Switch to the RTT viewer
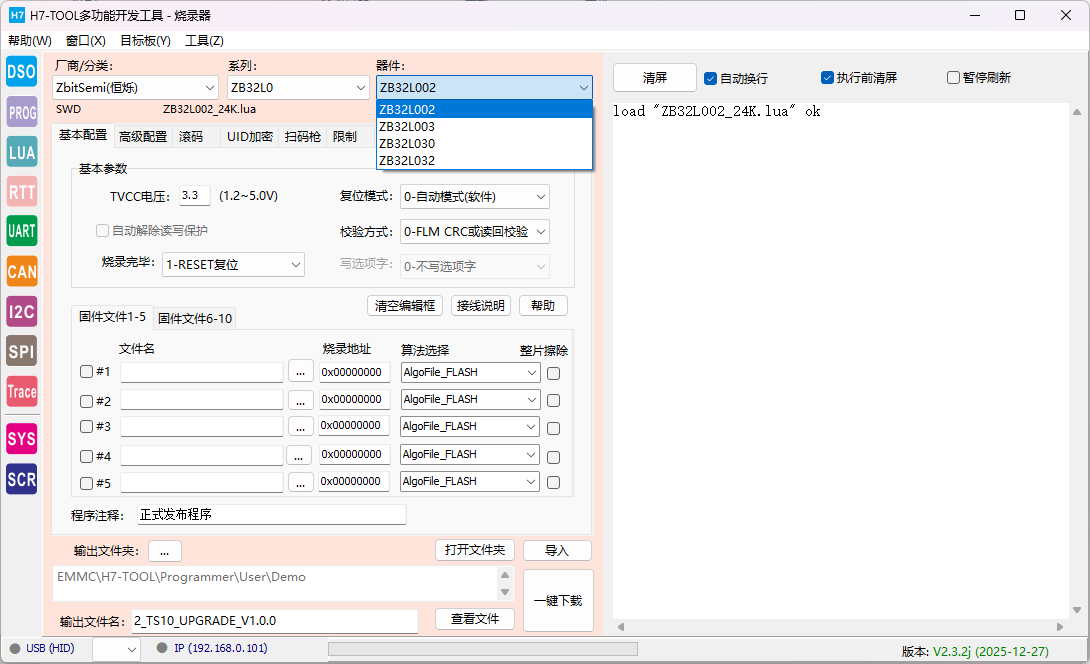 (x=21, y=192)
